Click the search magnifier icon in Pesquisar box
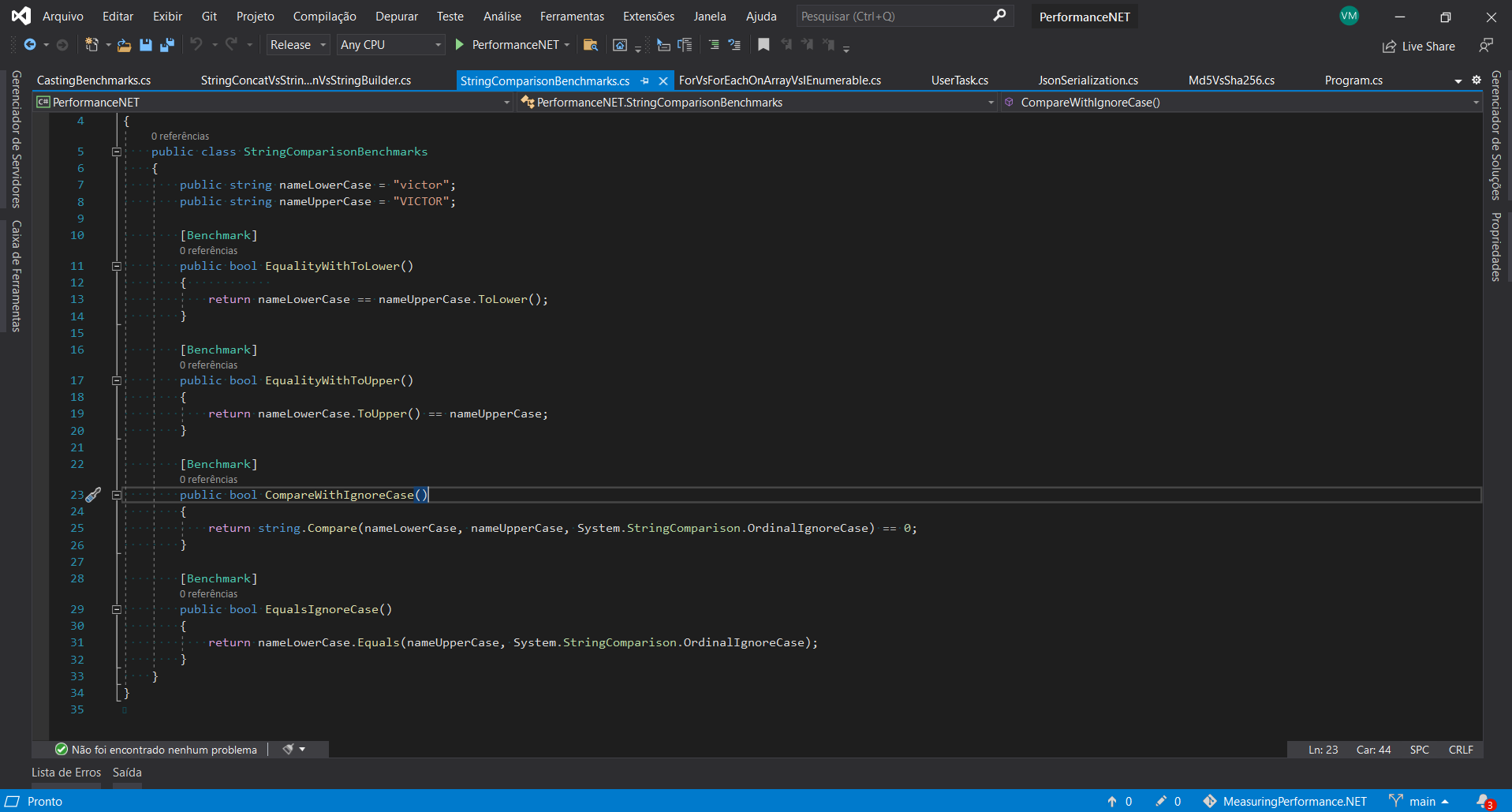The image size is (1512, 812). coord(999,16)
